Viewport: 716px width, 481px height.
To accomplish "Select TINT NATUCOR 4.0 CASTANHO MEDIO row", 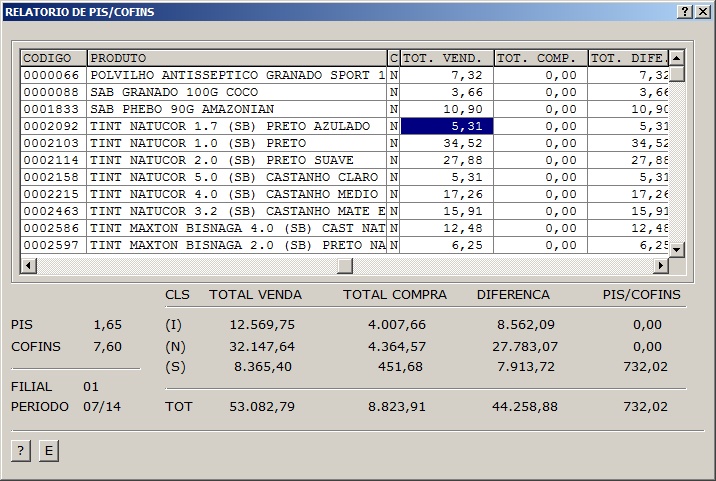I will [x=236, y=194].
